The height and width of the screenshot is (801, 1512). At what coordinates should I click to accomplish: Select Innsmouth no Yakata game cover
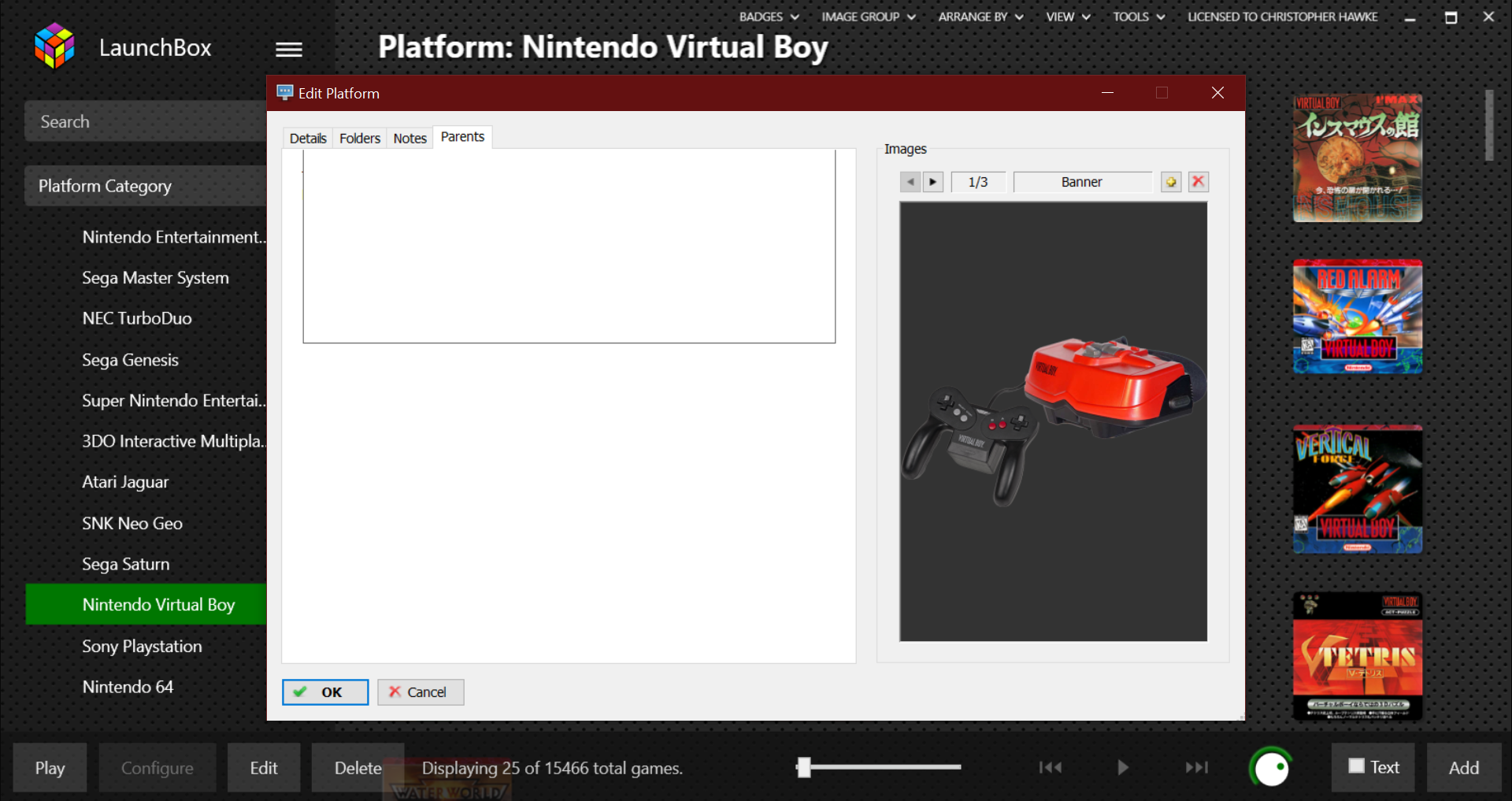click(x=1358, y=158)
